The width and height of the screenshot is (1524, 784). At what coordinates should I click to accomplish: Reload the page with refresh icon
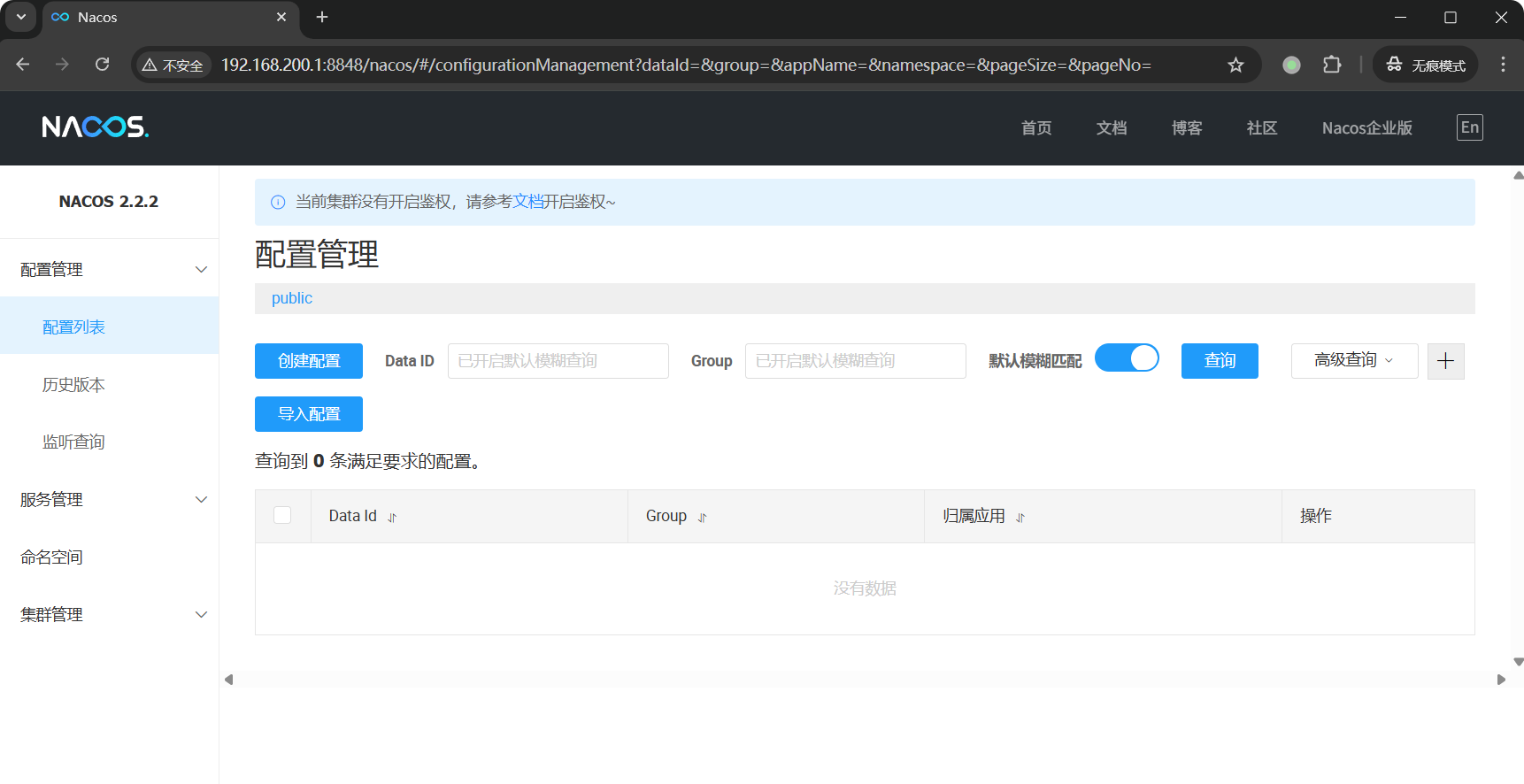click(x=103, y=65)
